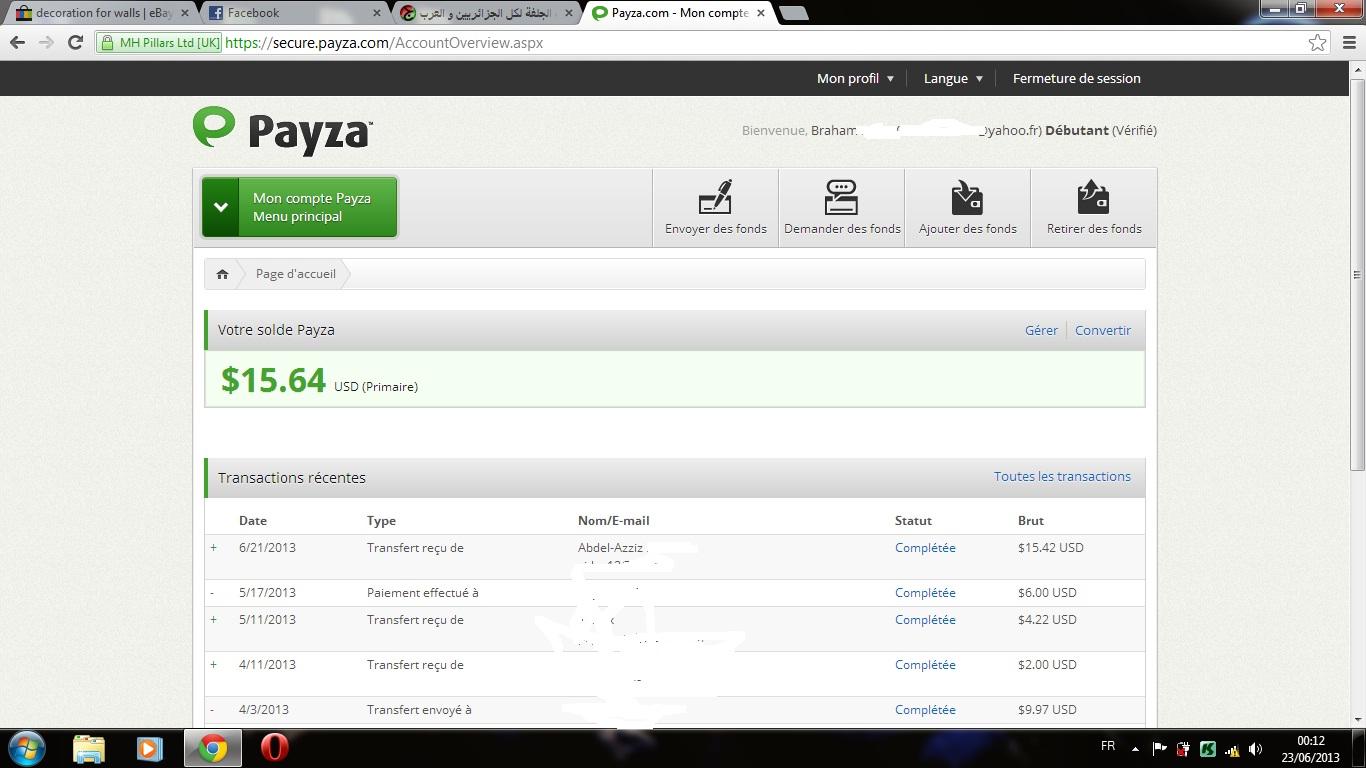Screen dimensions: 1366x768
Task: Select the Payza.com Mon compte tab
Action: coord(680,13)
